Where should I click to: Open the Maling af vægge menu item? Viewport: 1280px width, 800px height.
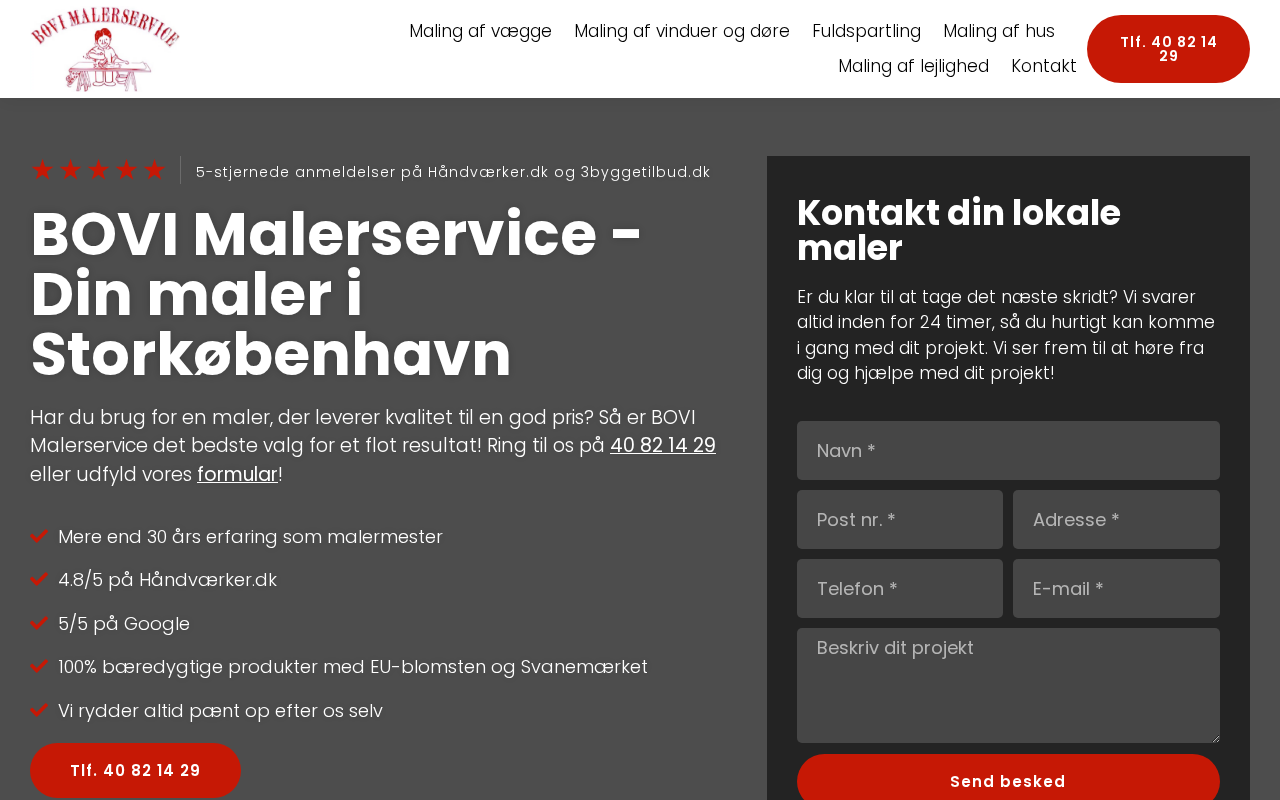(x=481, y=31)
